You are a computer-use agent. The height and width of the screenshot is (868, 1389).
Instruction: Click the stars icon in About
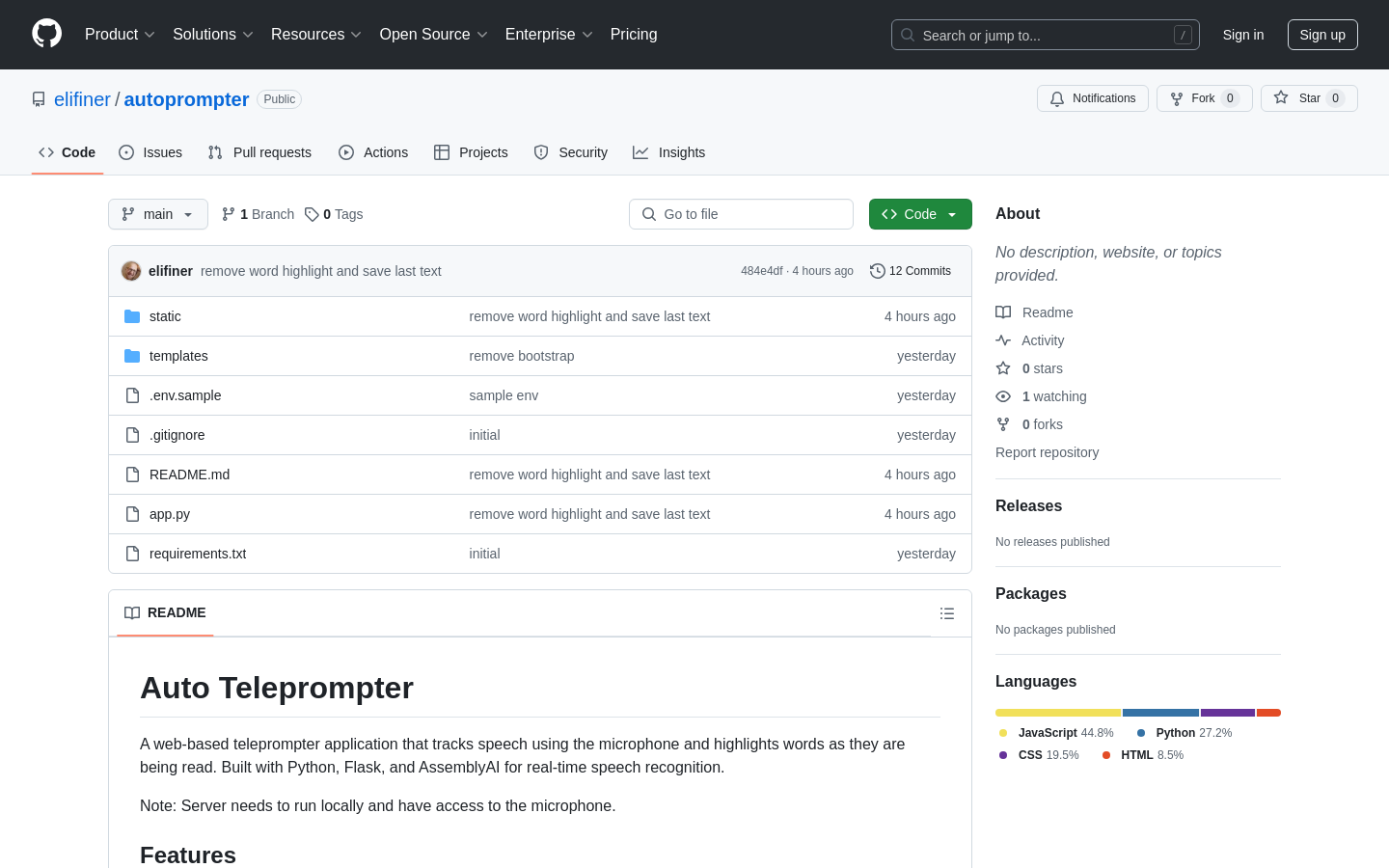click(x=1003, y=368)
